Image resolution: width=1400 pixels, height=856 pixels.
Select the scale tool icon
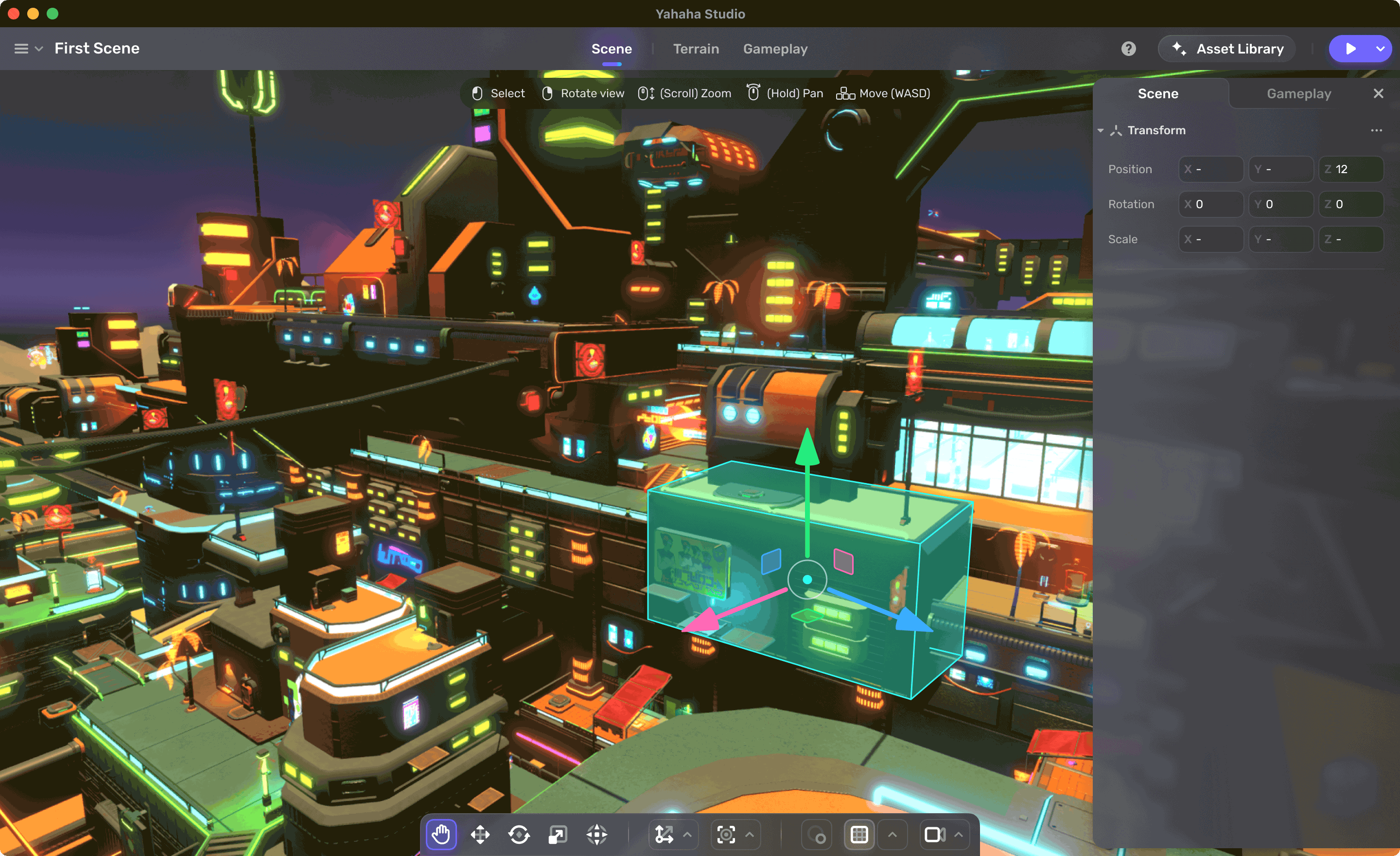558,835
